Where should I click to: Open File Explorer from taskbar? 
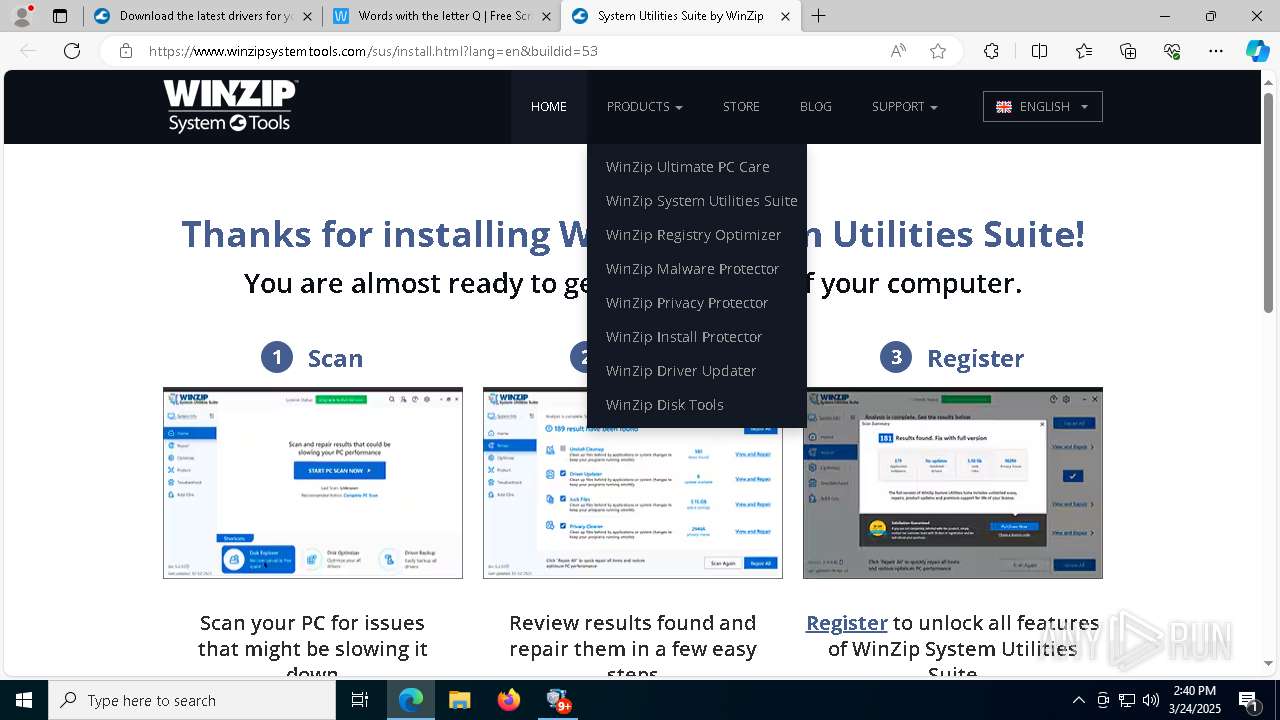(460, 700)
